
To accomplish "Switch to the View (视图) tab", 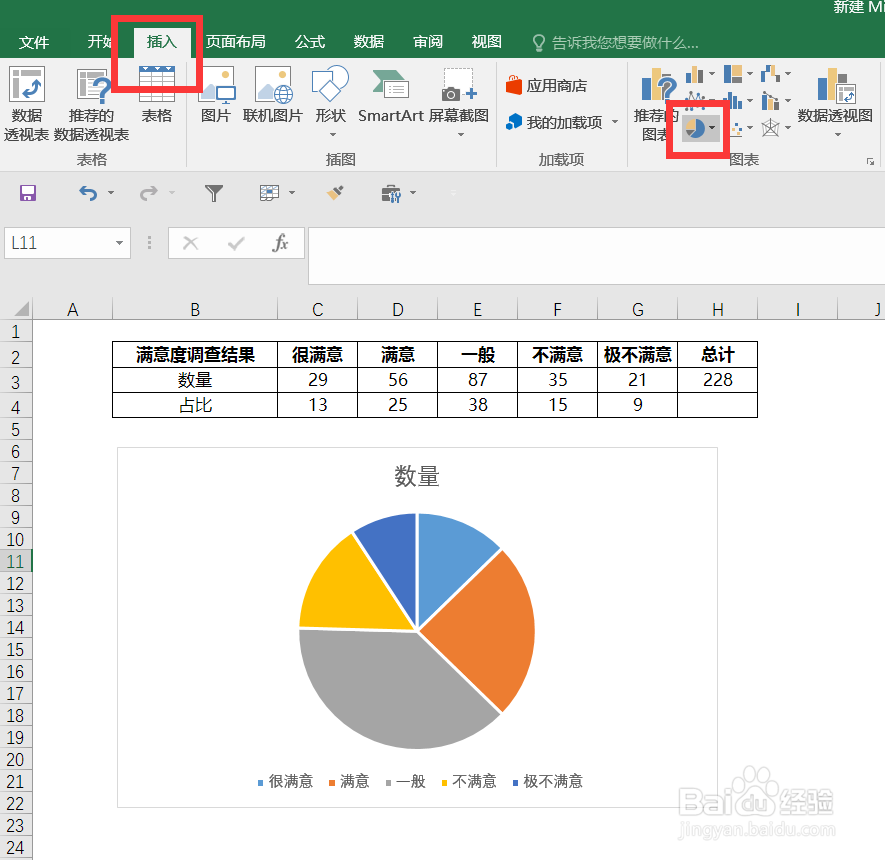I will click(487, 42).
